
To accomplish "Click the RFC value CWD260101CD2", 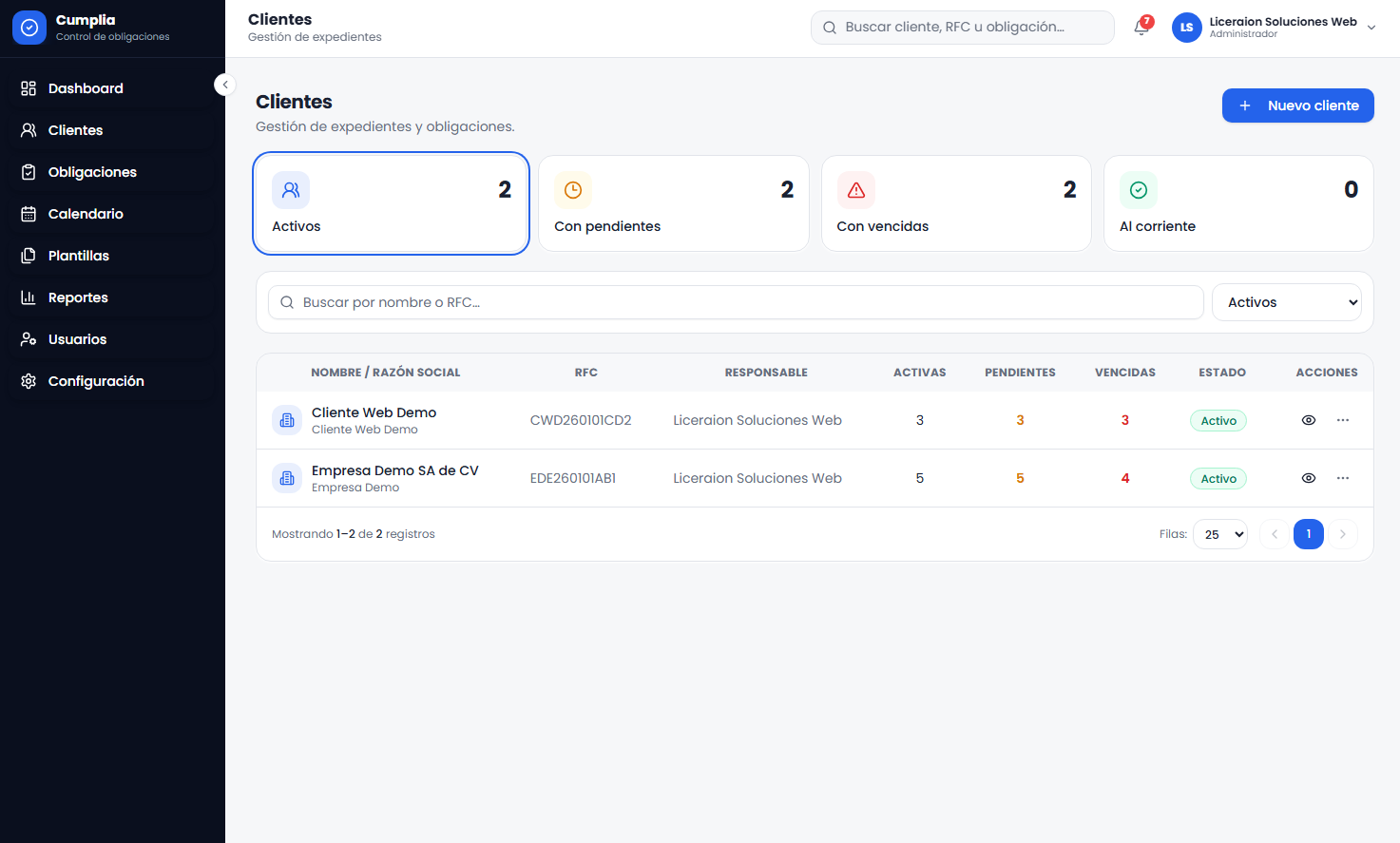I will point(581,420).
